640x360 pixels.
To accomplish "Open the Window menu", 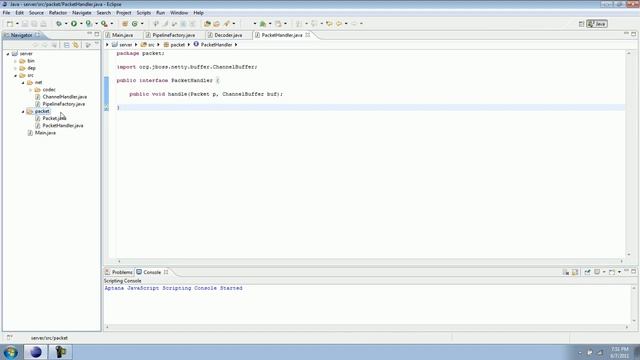I will [x=179, y=13].
